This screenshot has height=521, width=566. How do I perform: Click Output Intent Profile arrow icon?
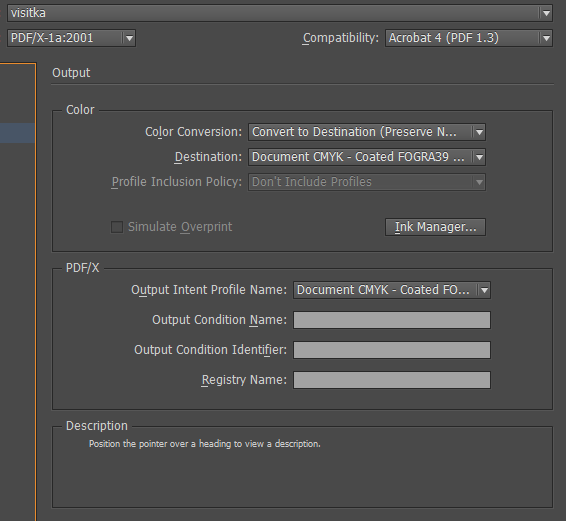click(x=484, y=290)
